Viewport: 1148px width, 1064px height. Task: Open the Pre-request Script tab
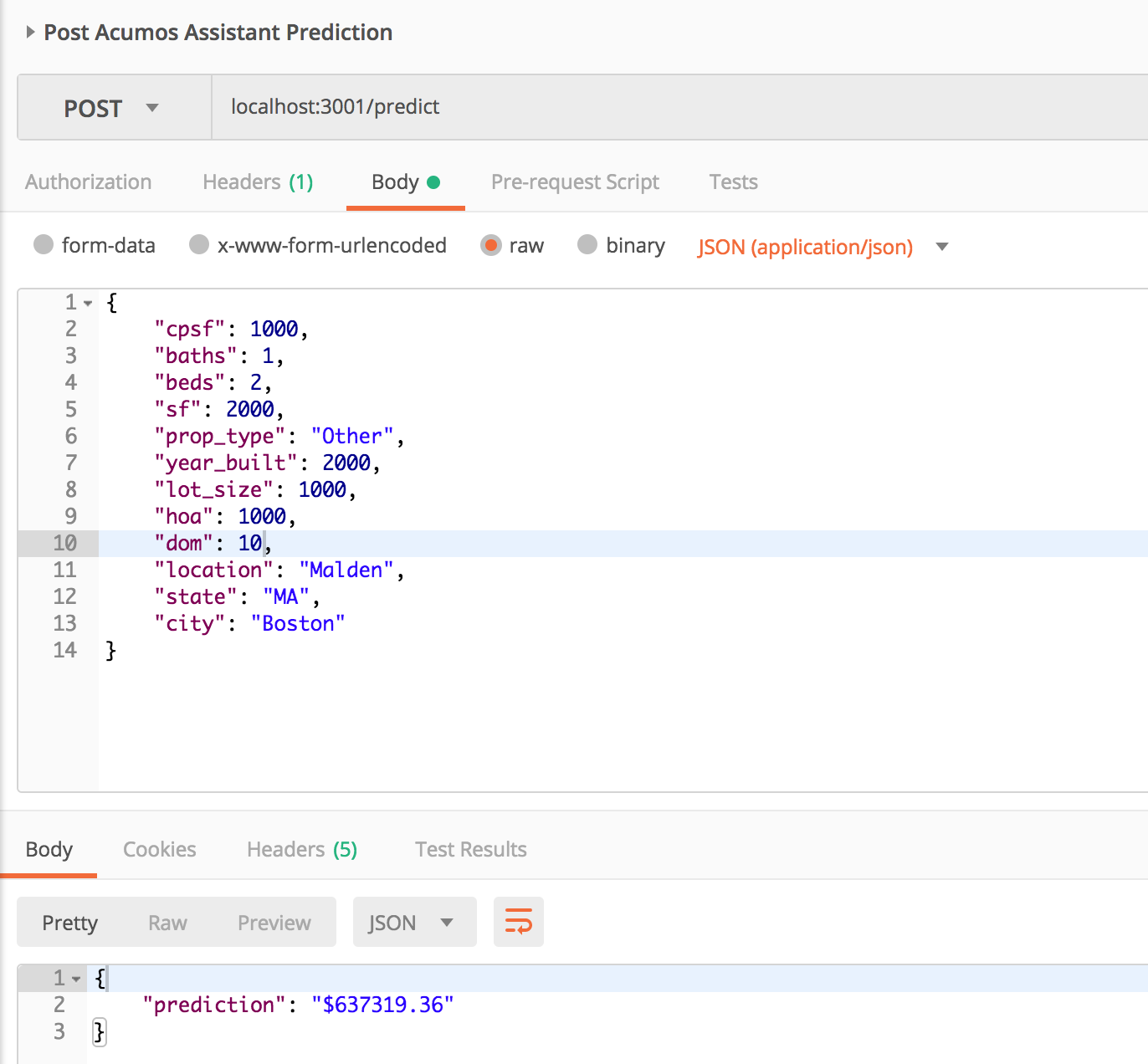coord(575,182)
